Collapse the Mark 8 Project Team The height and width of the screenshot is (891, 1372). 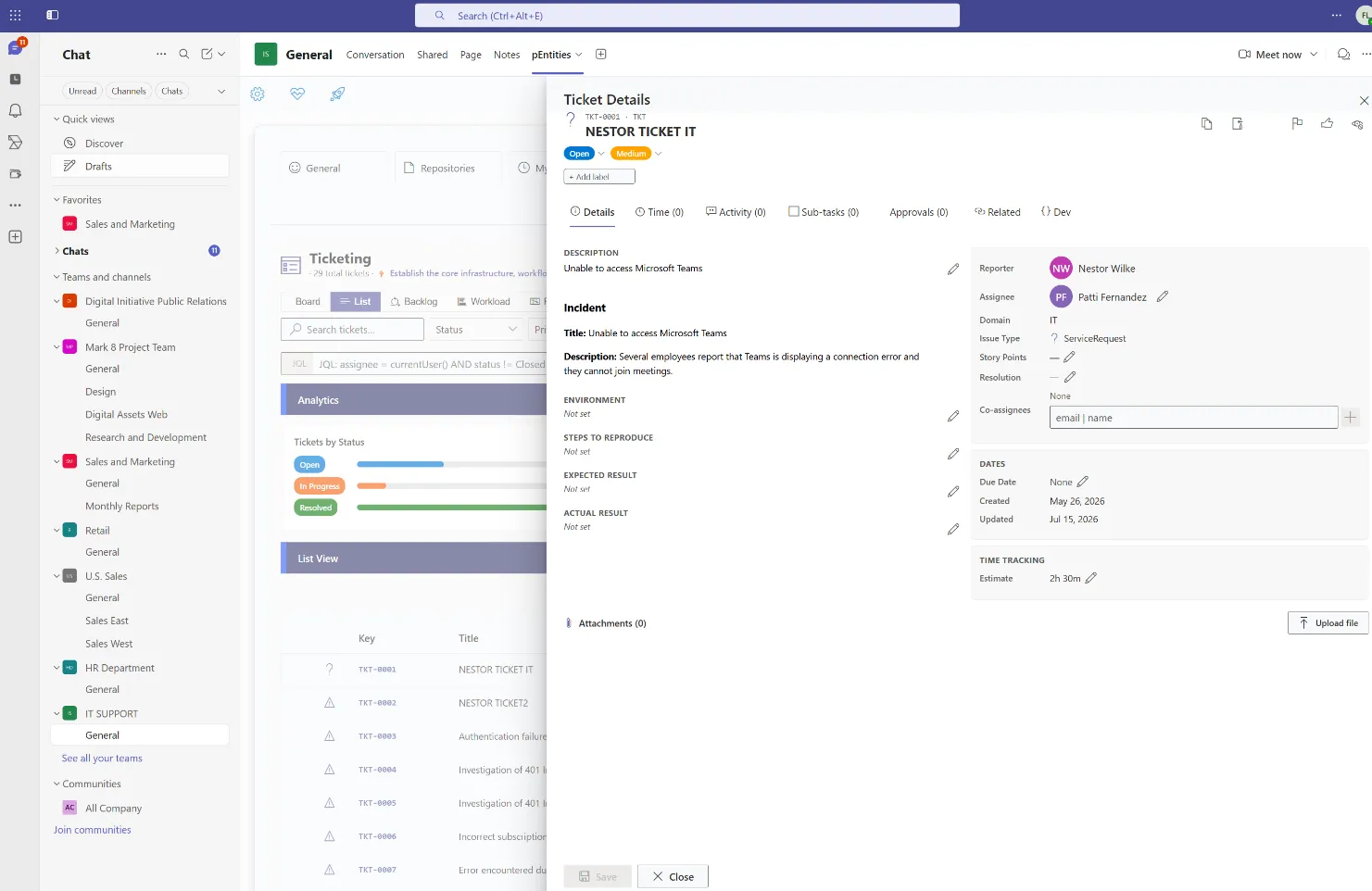pos(57,347)
